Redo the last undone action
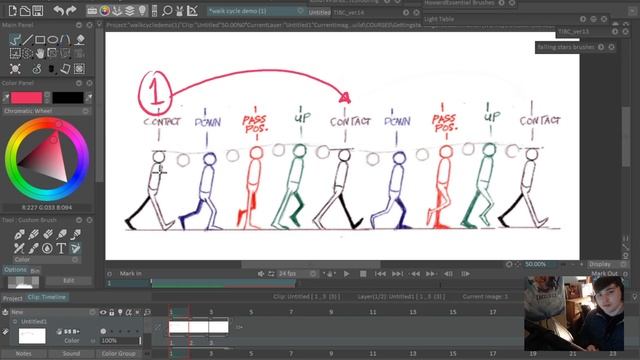Image resolution: width=640 pixels, height=360 pixels. (71, 10)
